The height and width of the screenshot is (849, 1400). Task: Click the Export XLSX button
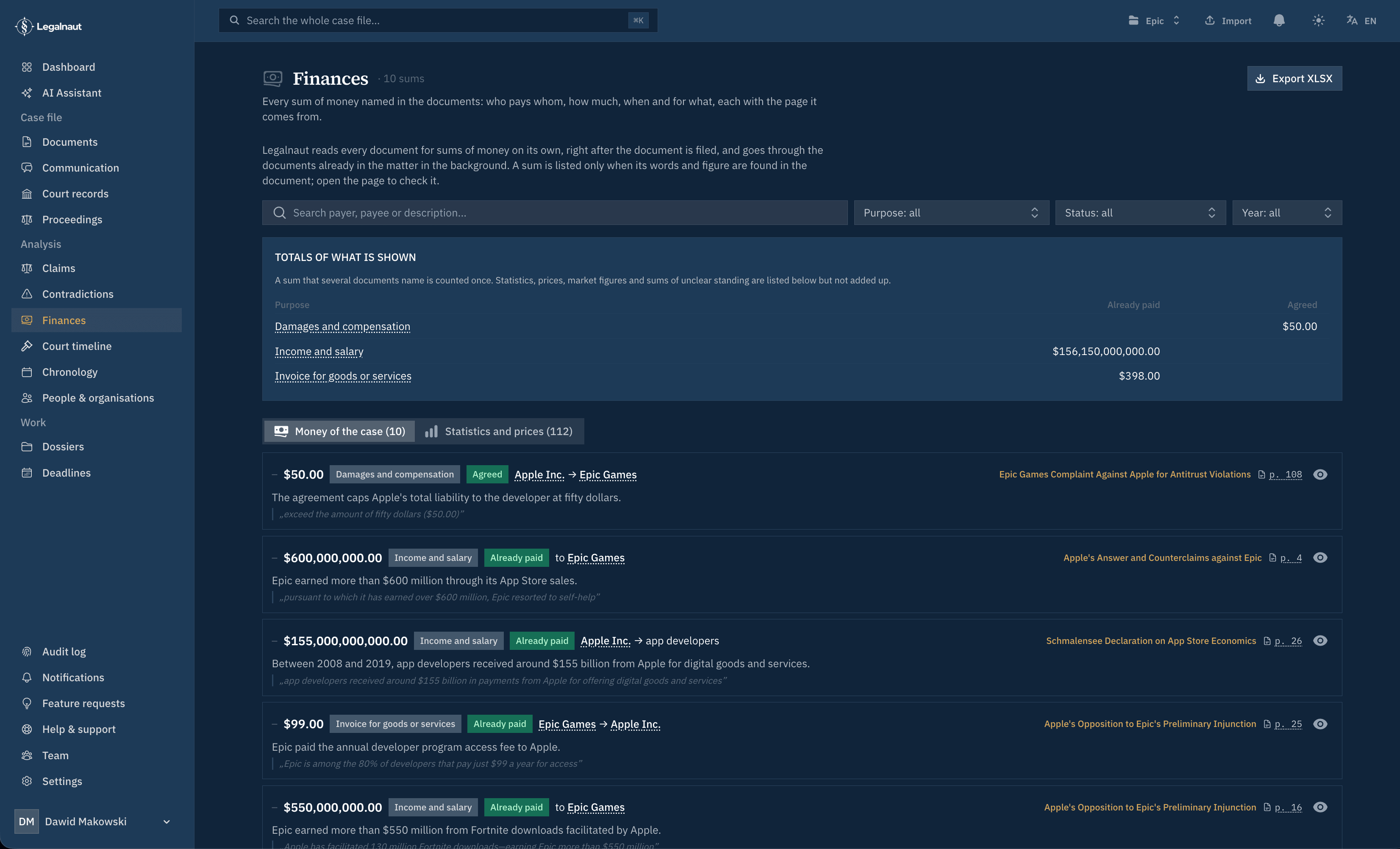tap(1294, 78)
